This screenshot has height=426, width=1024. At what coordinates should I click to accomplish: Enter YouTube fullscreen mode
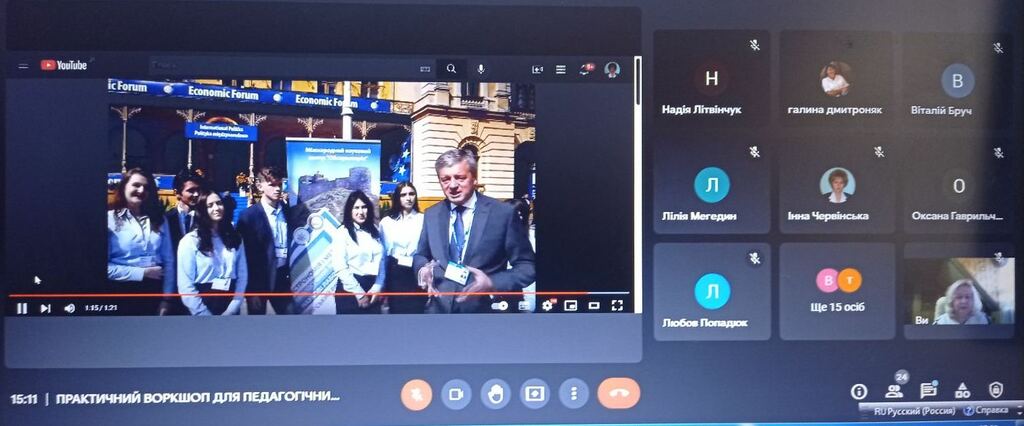(x=616, y=306)
